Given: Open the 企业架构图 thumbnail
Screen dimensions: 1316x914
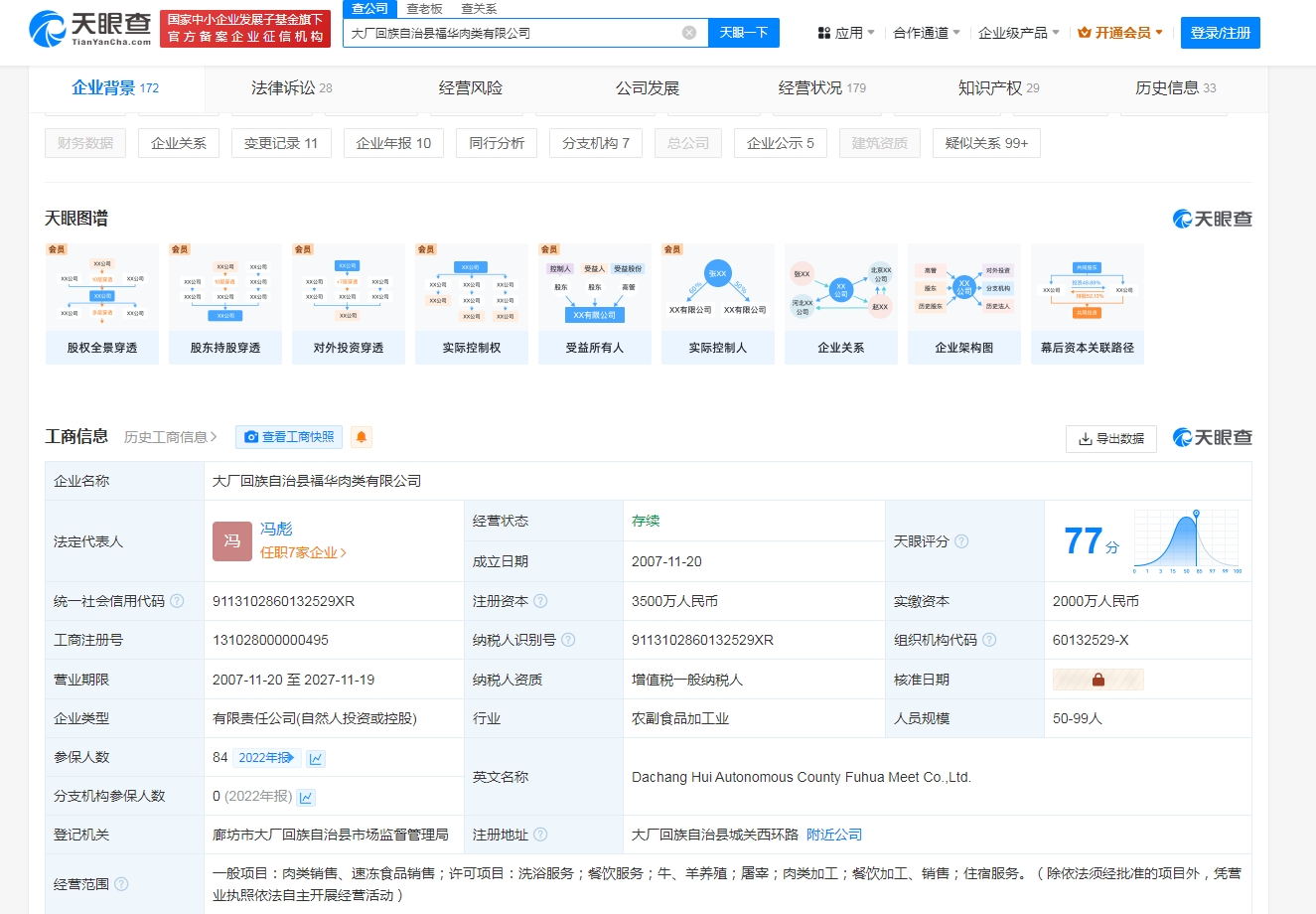Looking at the screenshot, I should (964, 304).
